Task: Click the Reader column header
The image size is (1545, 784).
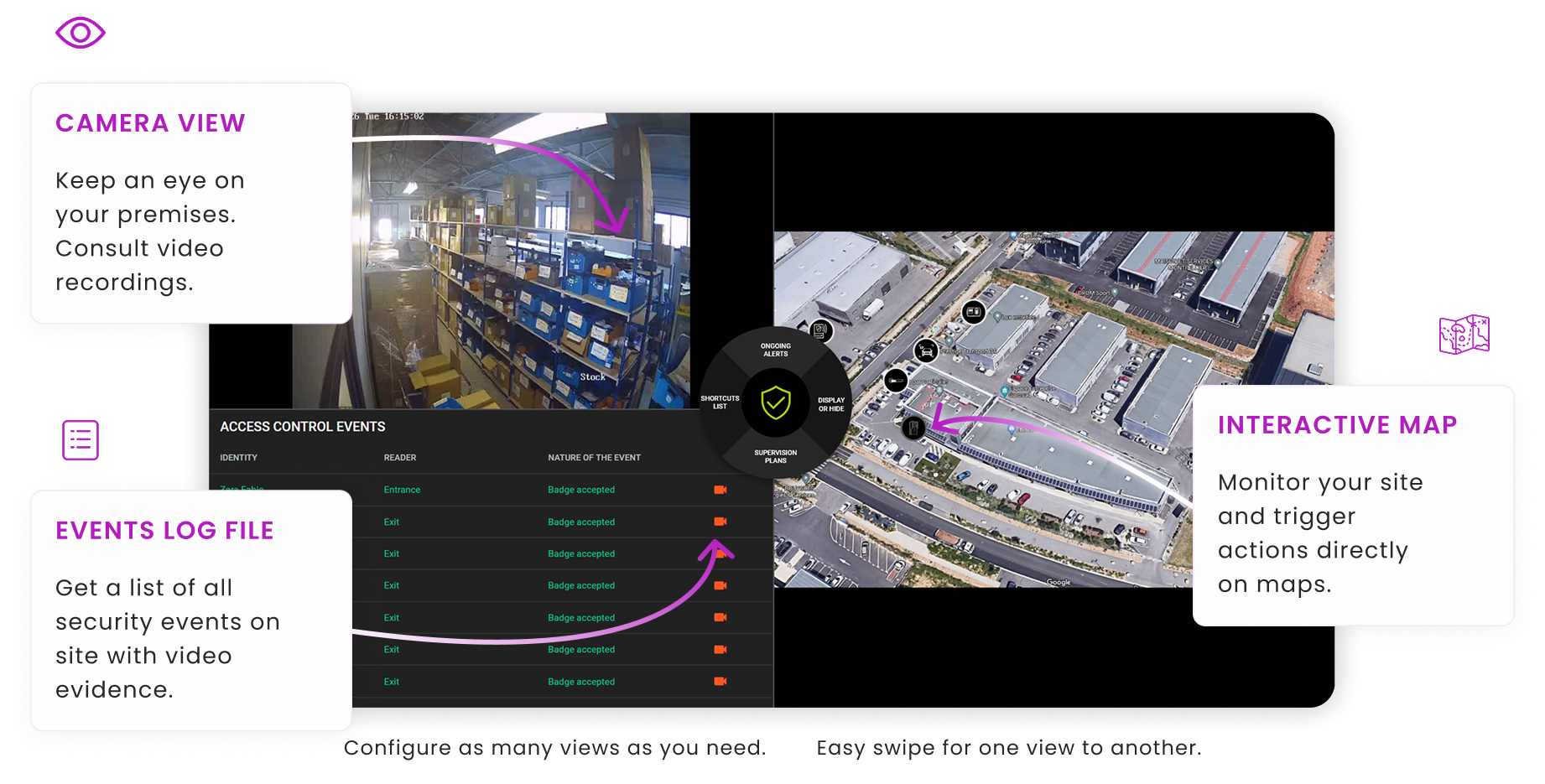Action: 399,458
